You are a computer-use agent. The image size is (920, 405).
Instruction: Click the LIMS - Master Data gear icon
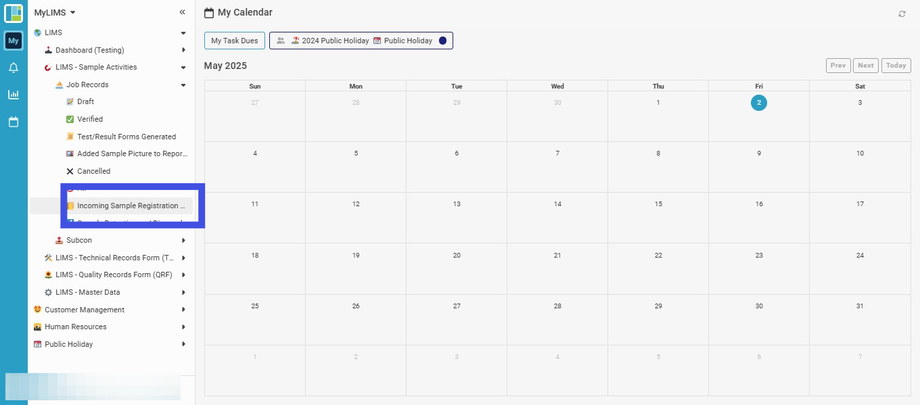point(48,292)
